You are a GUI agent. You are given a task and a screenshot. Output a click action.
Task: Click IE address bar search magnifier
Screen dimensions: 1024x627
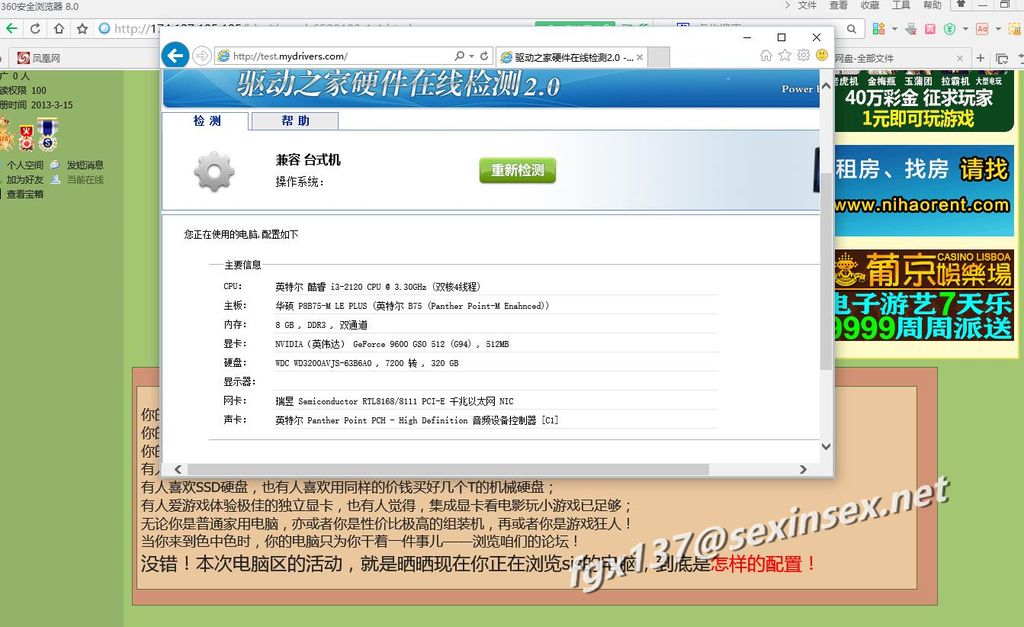(x=460, y=56)
